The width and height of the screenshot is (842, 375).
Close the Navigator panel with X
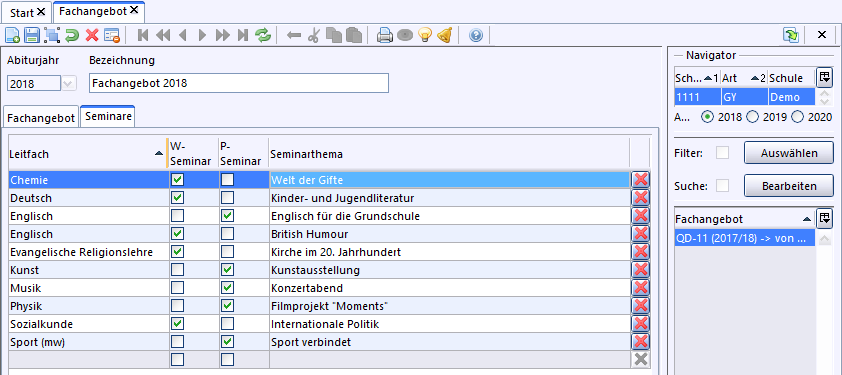(822, 35)
